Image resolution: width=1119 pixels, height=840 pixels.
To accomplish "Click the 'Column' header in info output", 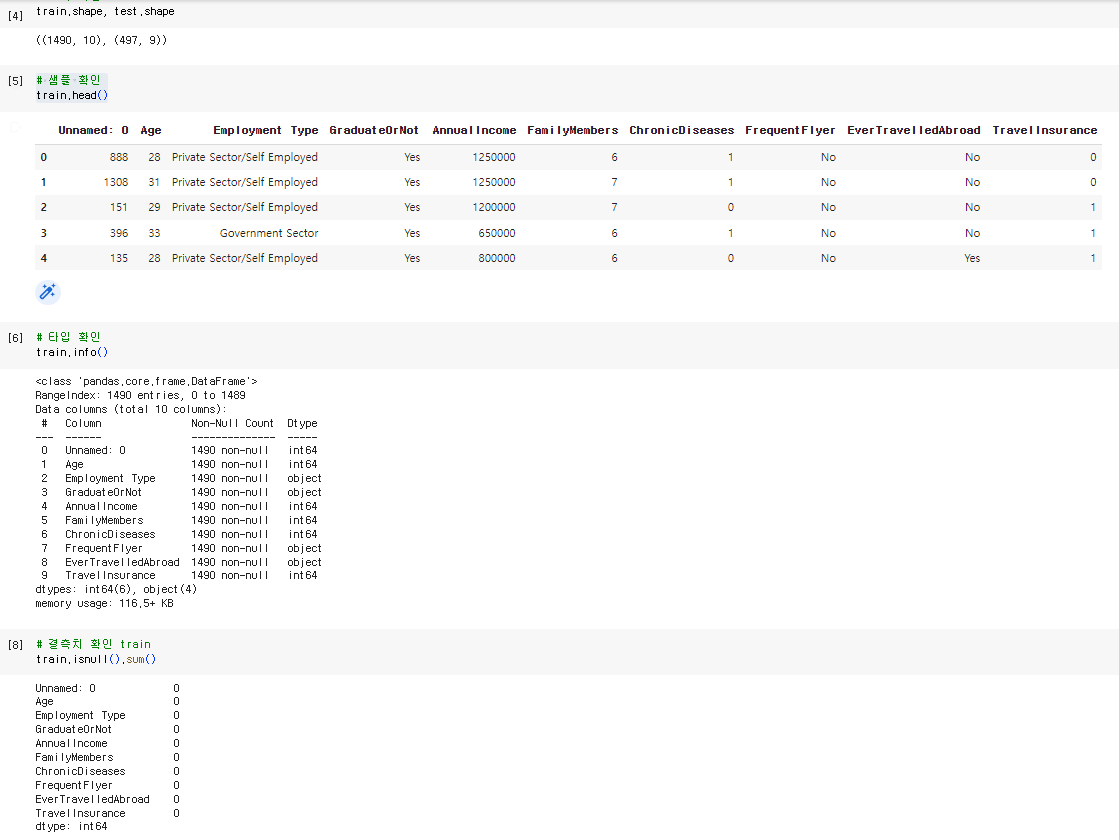I will point(83,423).
